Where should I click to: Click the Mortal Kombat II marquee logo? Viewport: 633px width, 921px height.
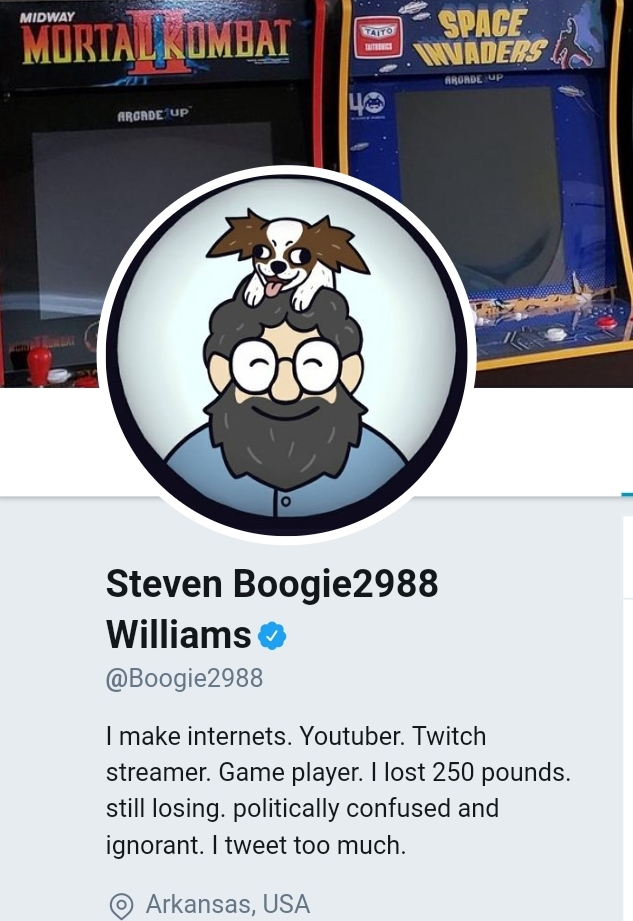156,42
